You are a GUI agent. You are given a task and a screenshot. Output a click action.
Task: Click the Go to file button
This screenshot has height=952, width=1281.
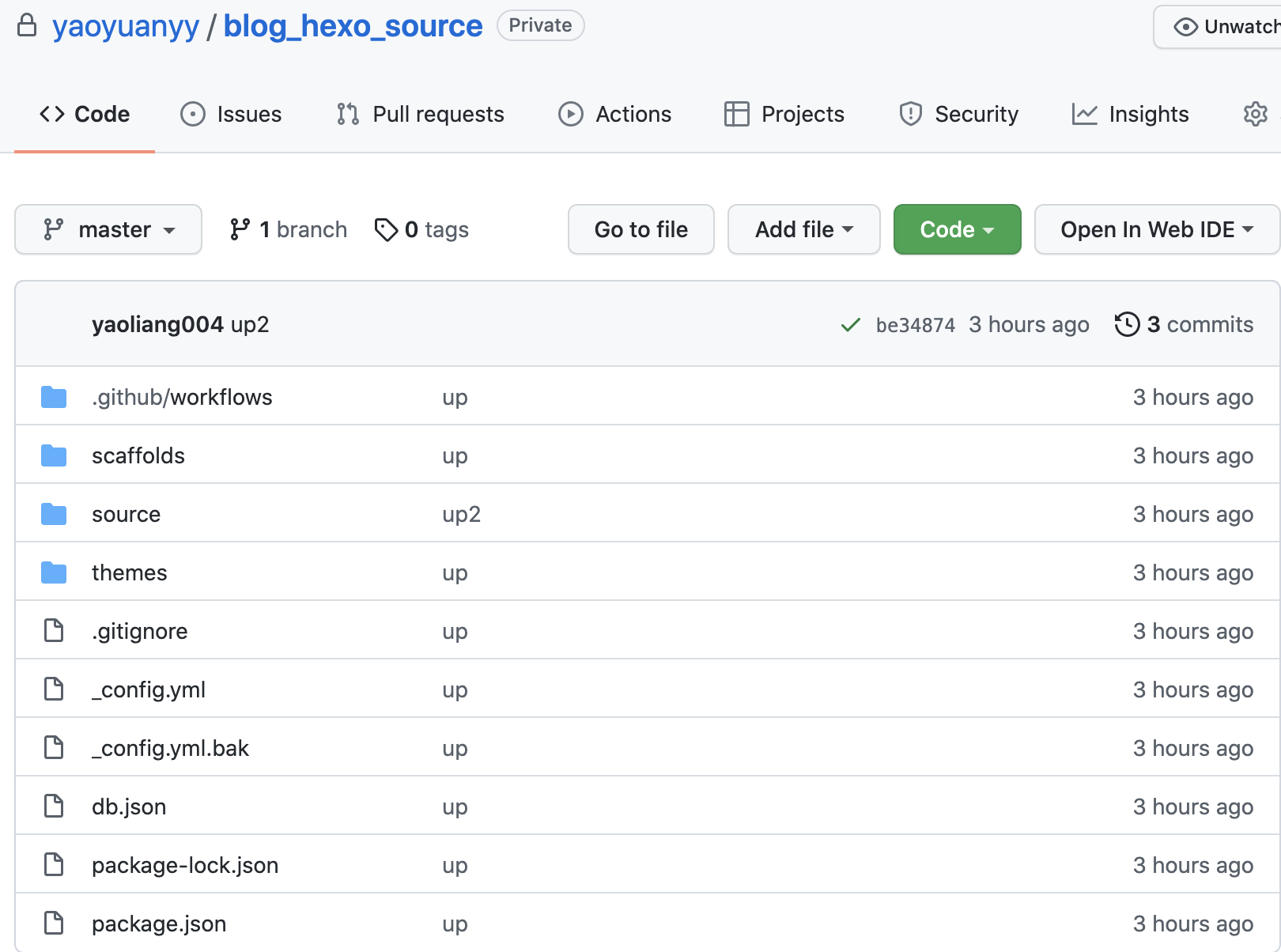pyautogui.click(x=641, y=229)
